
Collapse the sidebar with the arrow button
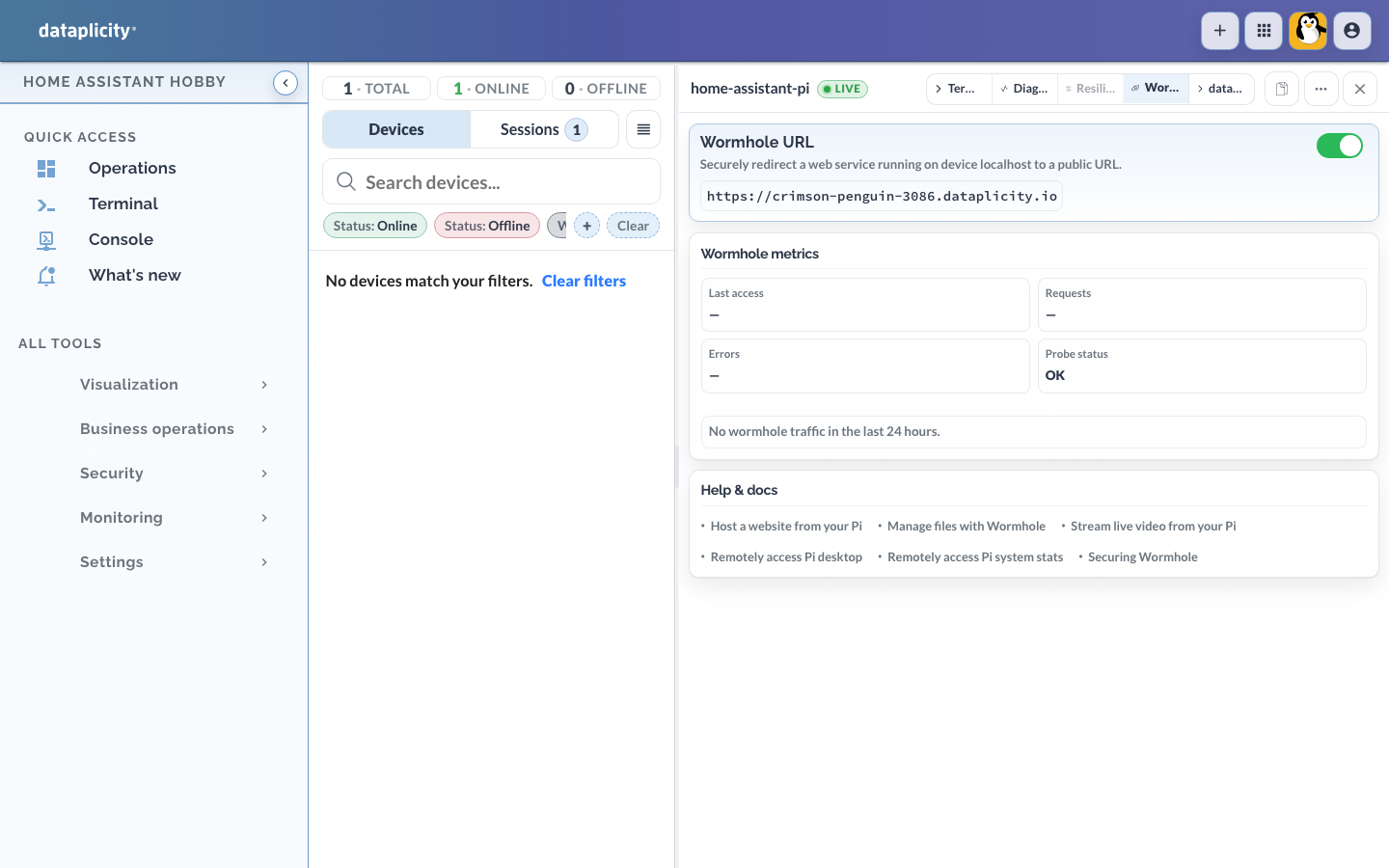point(286,83)
